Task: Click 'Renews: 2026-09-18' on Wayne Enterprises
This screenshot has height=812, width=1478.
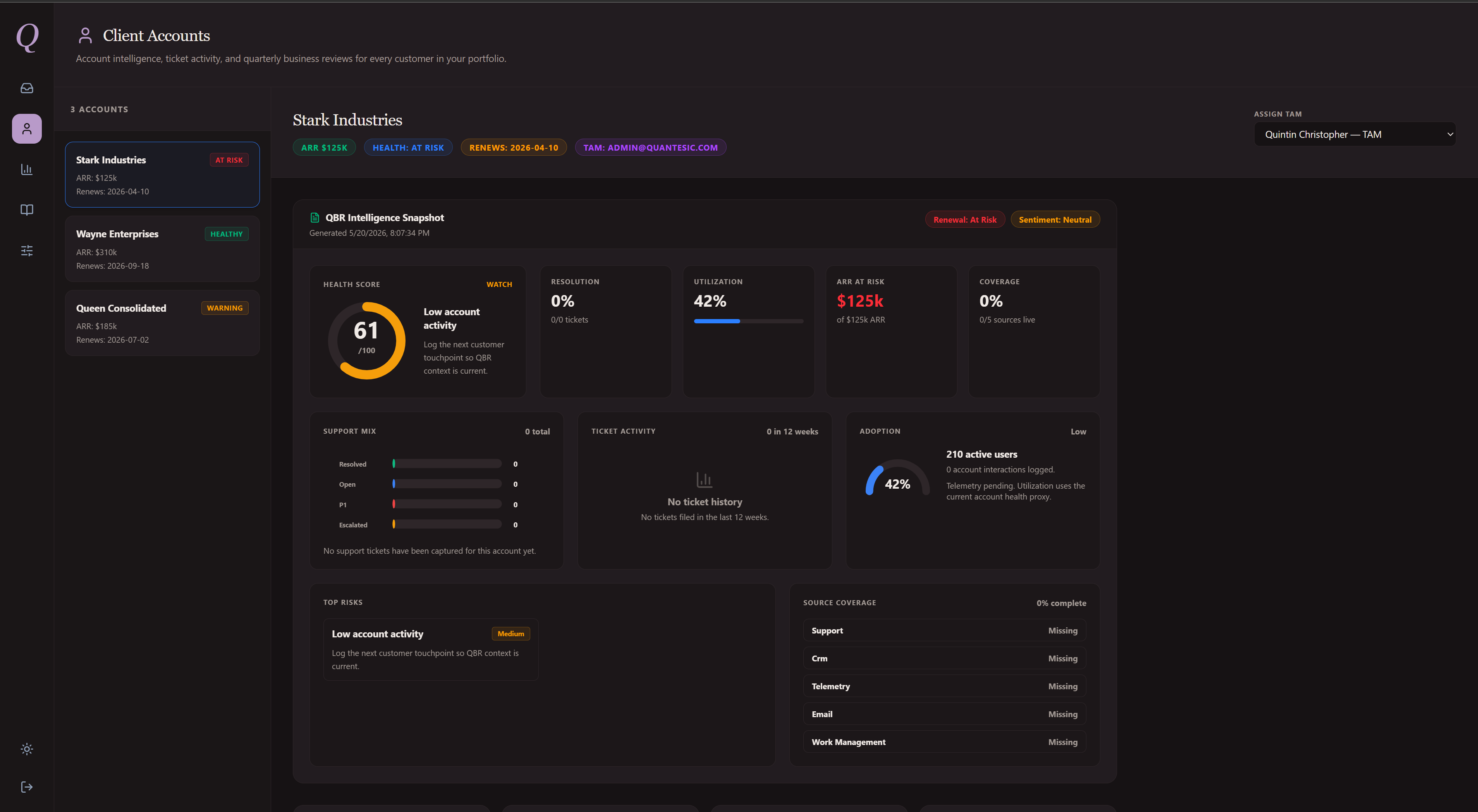Action: (112, 266)
